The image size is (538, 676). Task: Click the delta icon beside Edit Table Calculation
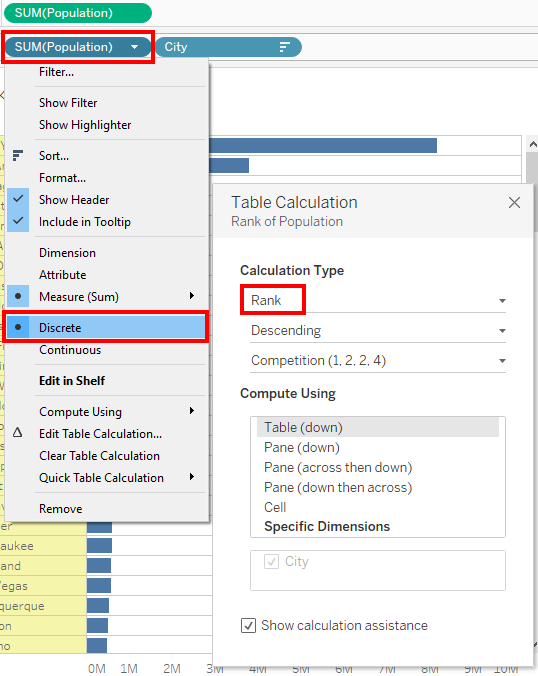pos(17,433)
